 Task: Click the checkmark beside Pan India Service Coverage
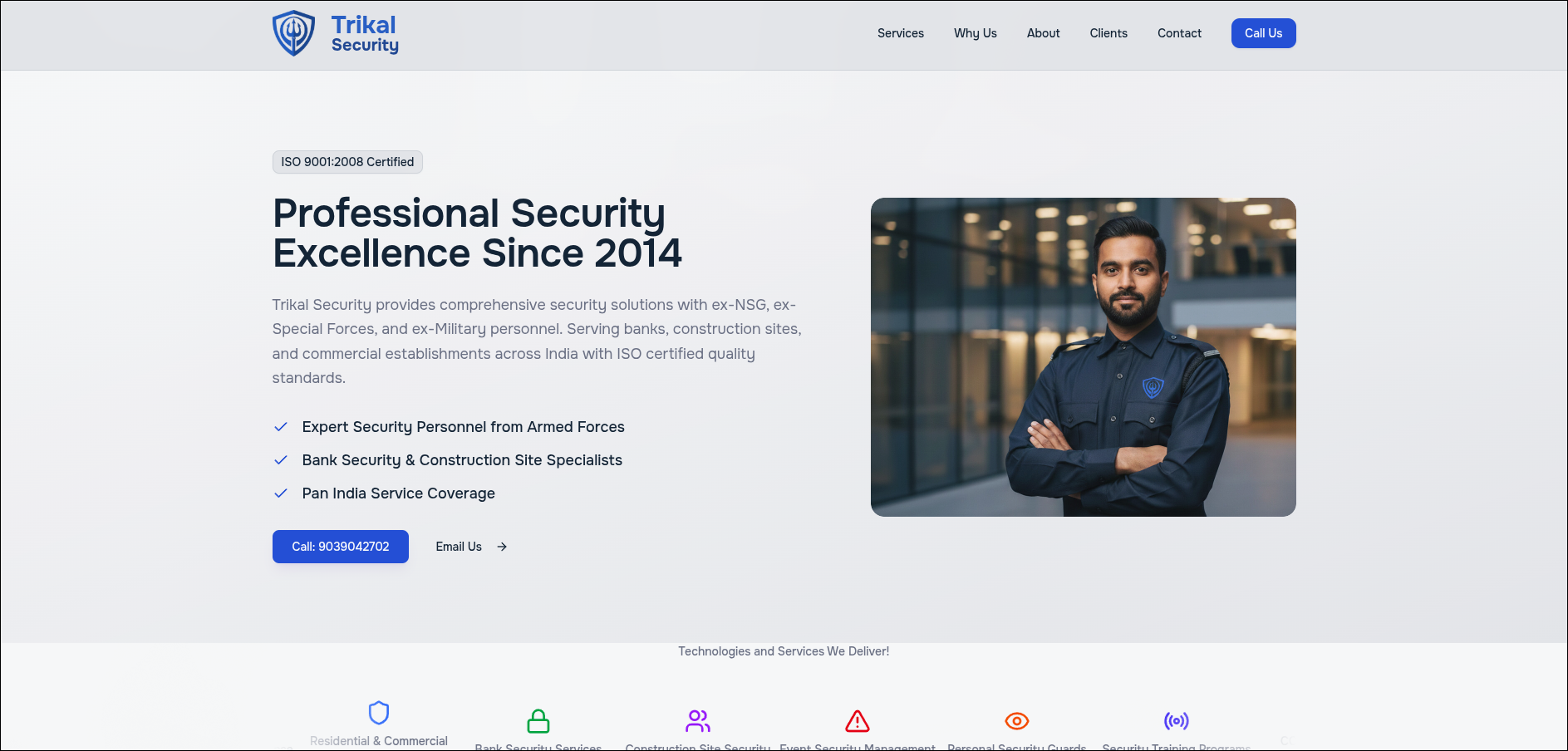281,493
